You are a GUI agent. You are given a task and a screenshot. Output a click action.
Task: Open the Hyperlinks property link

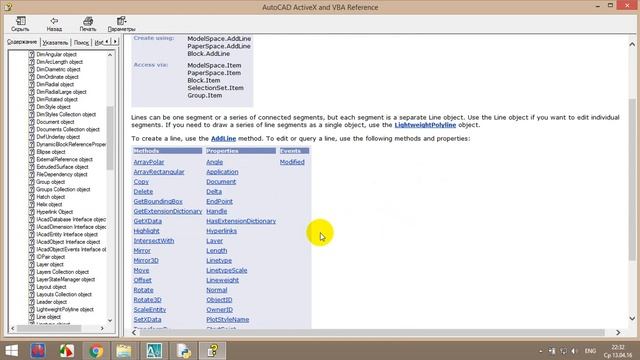(x=221, y=231)
